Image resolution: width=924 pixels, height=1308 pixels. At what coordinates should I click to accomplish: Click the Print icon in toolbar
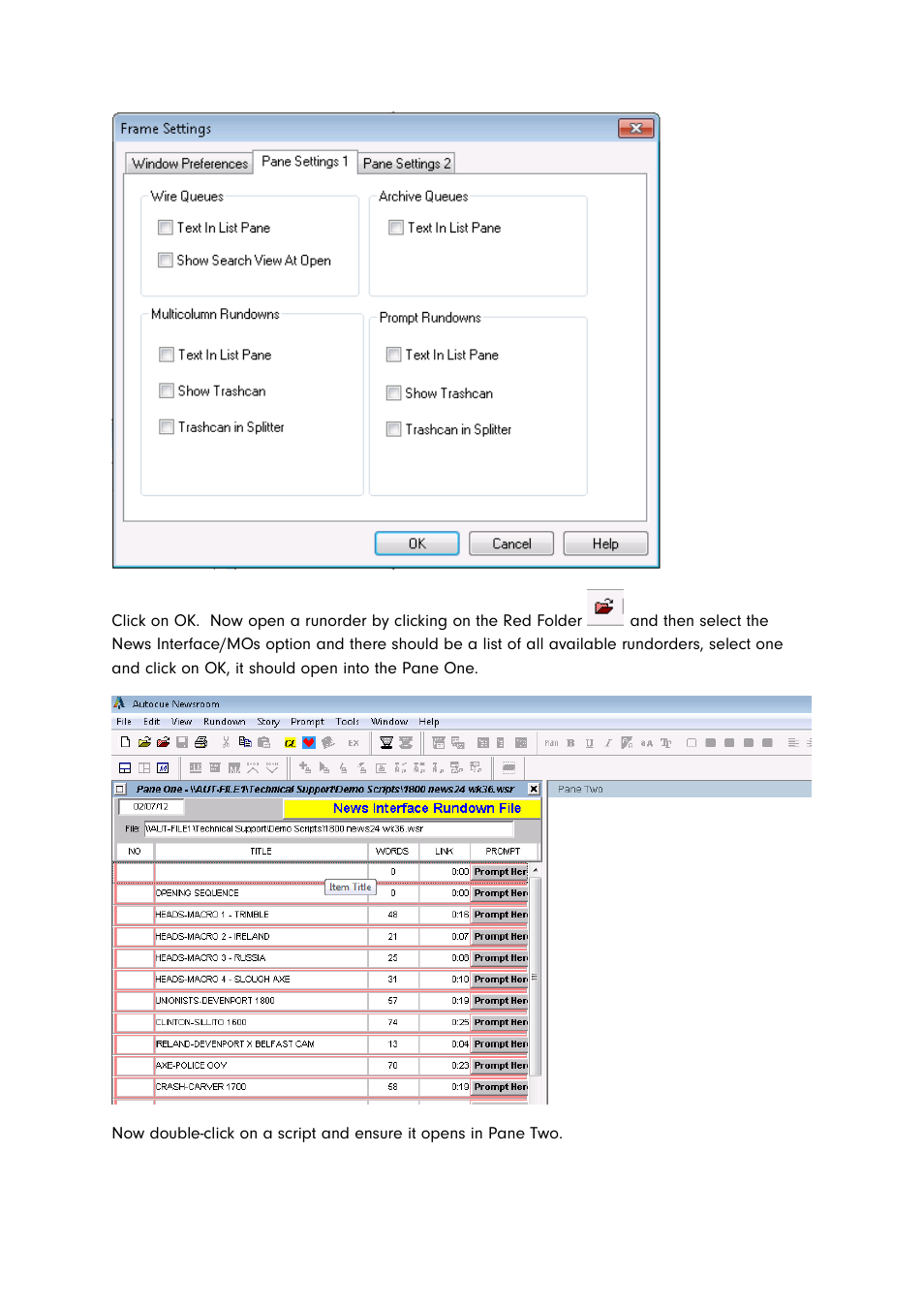200,743
